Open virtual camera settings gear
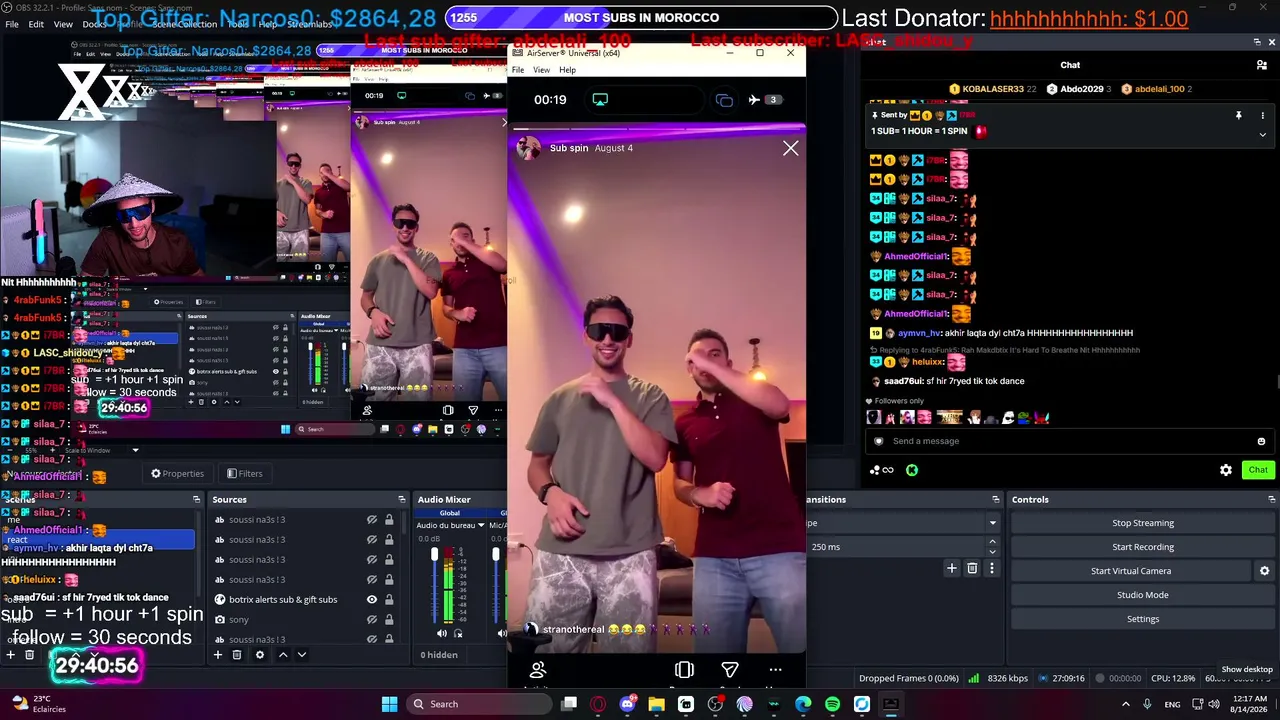This screenshot has height=720, width=1280. 1264,571
